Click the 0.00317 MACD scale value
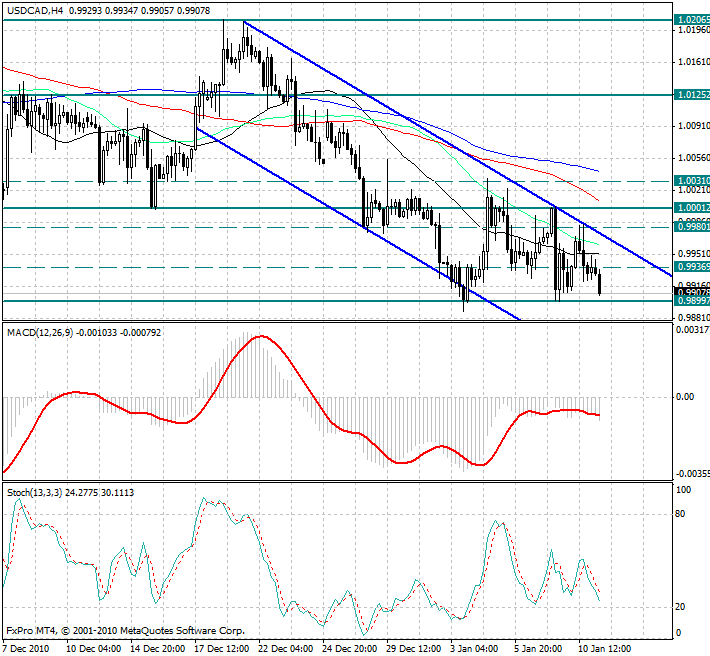The width and height of the screenshot is (710, 656). pos(693,330)
